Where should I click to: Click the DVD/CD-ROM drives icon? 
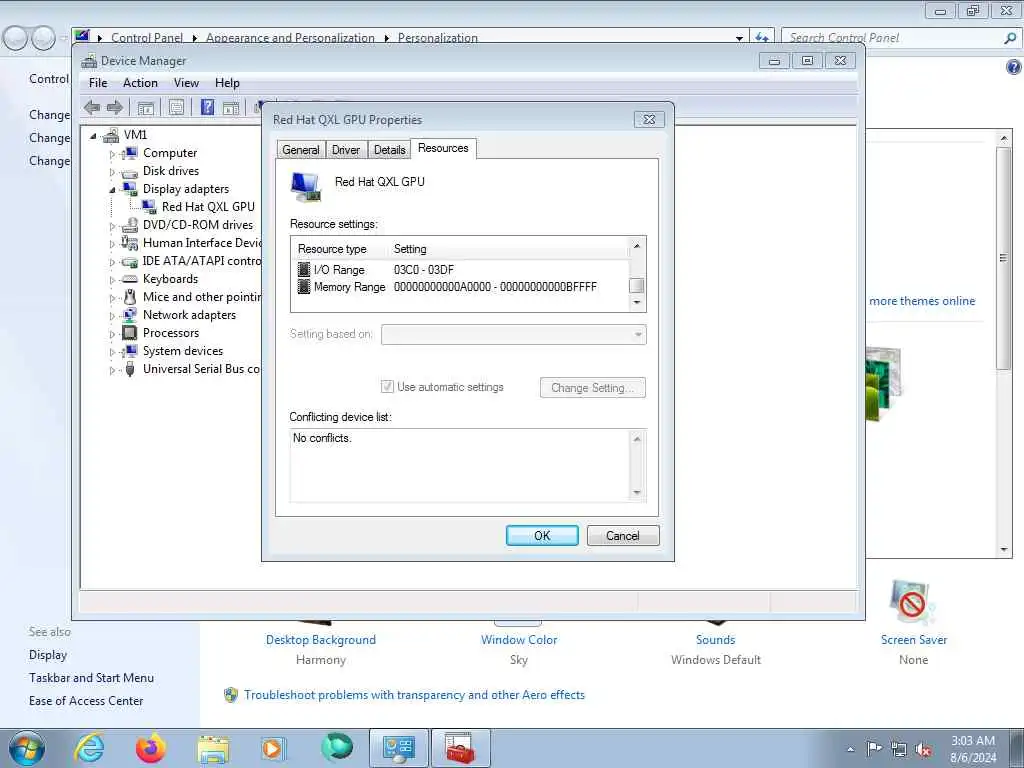pos(130,225)
